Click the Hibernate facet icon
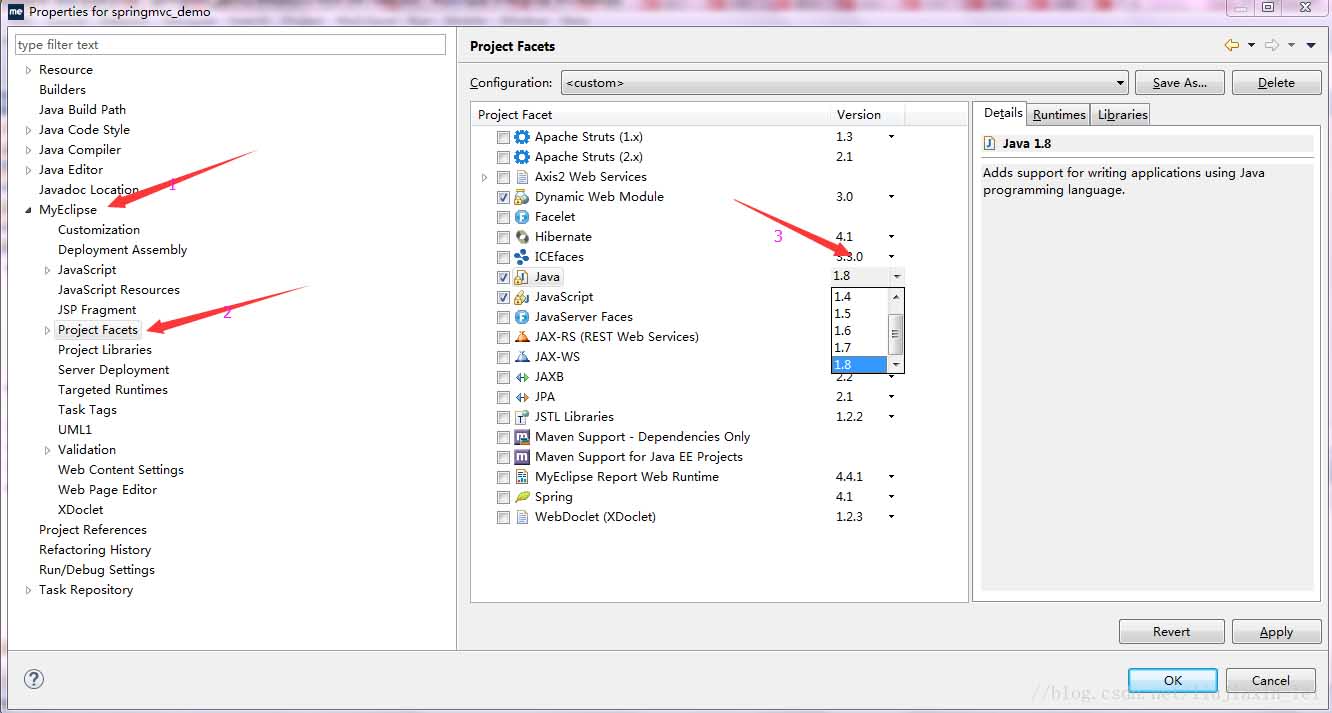 [x=522, y=237]
